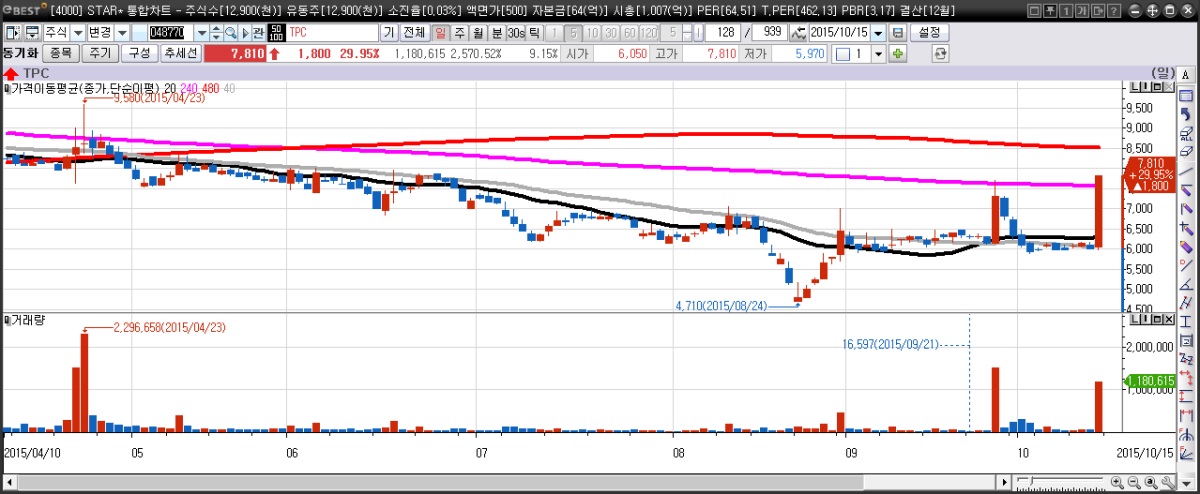Click the second toolbar icon with down arrow
Viewport: 1200px width, 494px height.
[33, 33]
